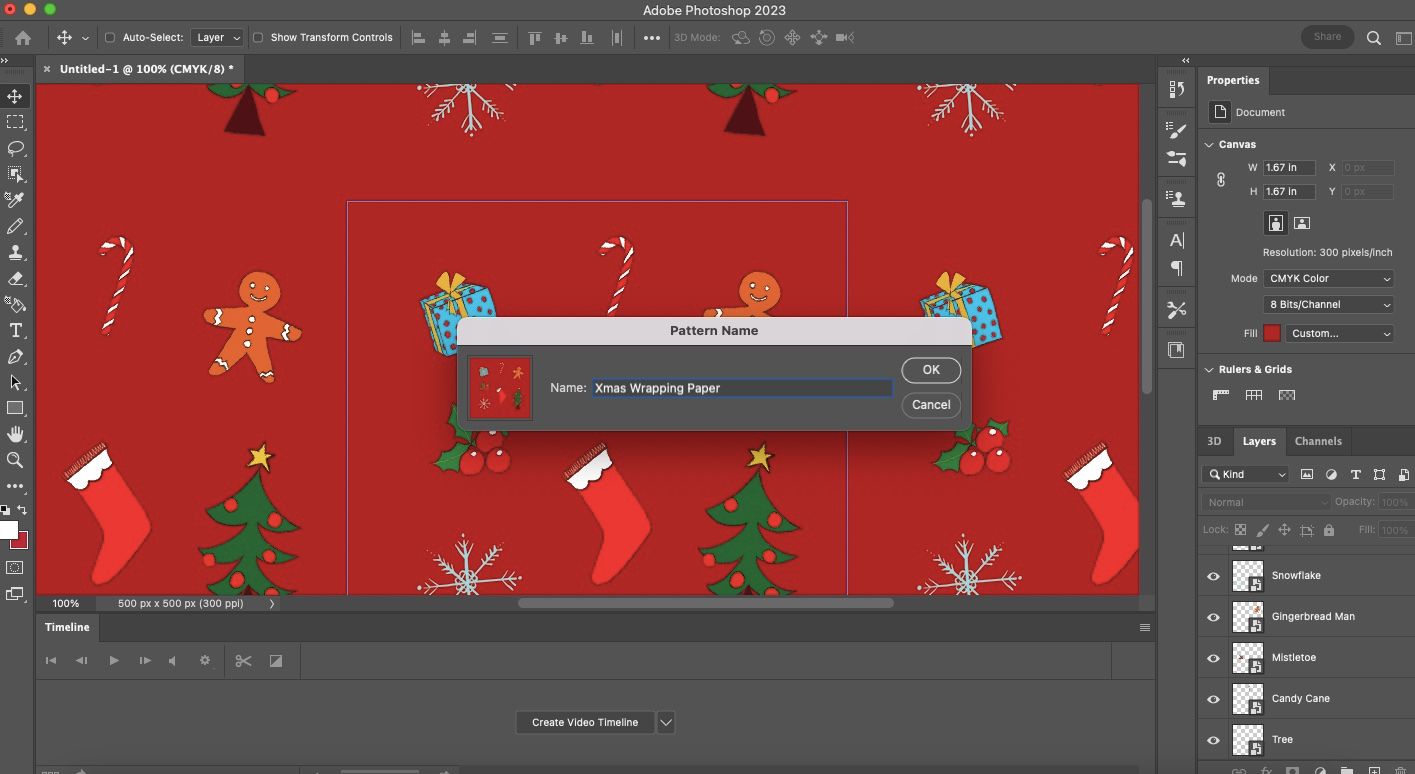This screenshot has width=1415, height=774.
Task: Click OK in Pattern Name dialog
Action: pos(930,370)
